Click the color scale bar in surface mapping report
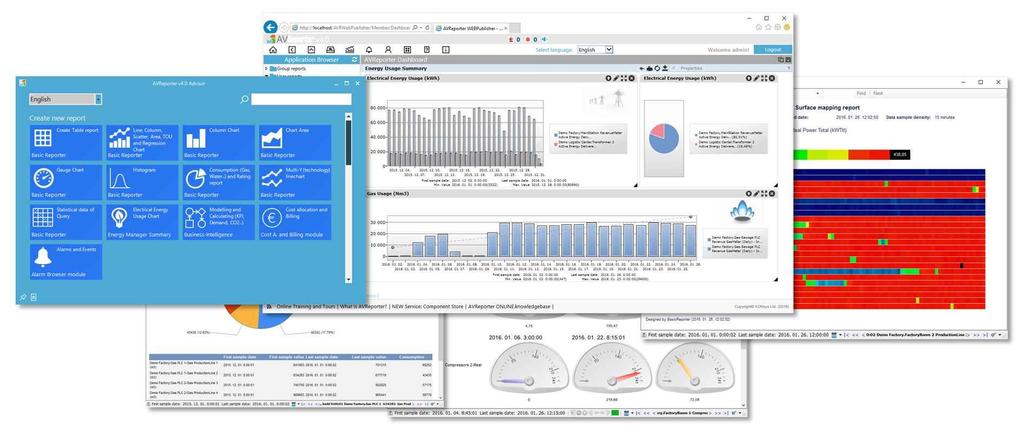1024x429 pixels. pos(850,155)
